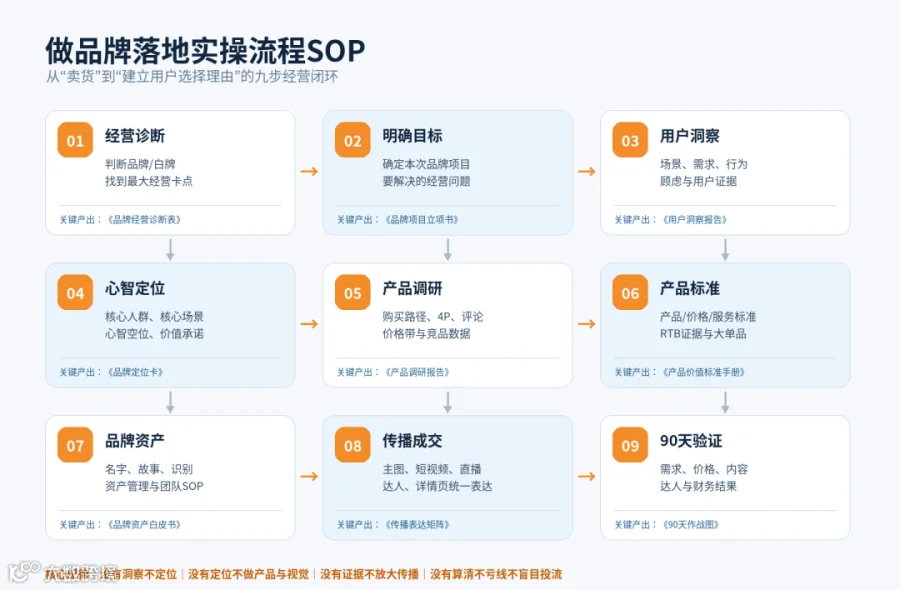The width and height of the screenshot is (900, 590).
Task: Click the subtitle about 九步经营闭环
Action: tap(192, 76)
